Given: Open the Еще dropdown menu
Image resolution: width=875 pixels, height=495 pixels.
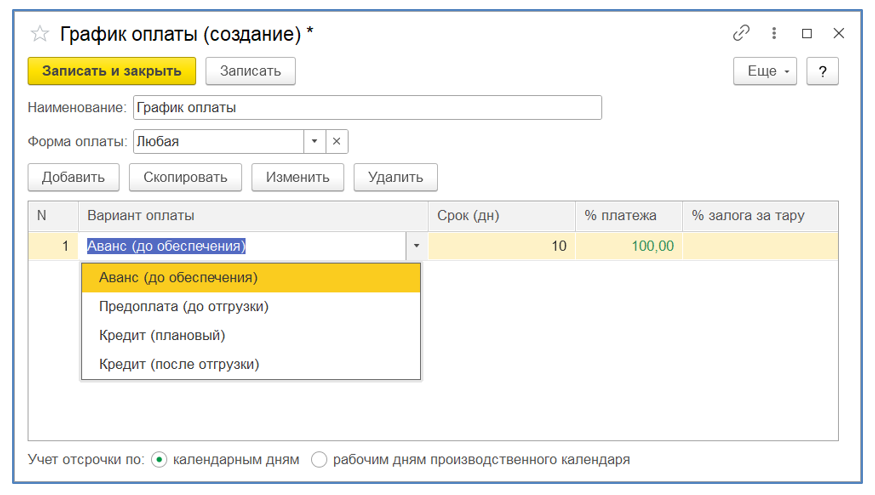Looking at the screenshot, I should (765, 71).
